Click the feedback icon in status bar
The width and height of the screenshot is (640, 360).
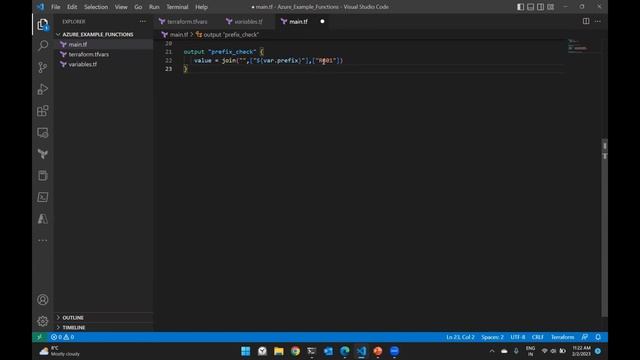click(x=584, y=337)
